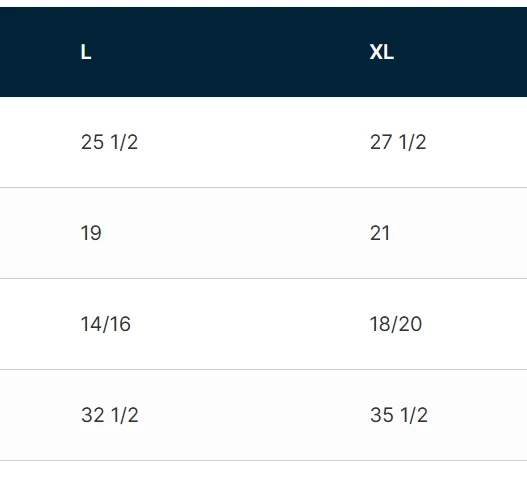The image size is (527, 482).
Task: Click blank space between 14/16 and 18/20
Action: [x=250, y=324]
